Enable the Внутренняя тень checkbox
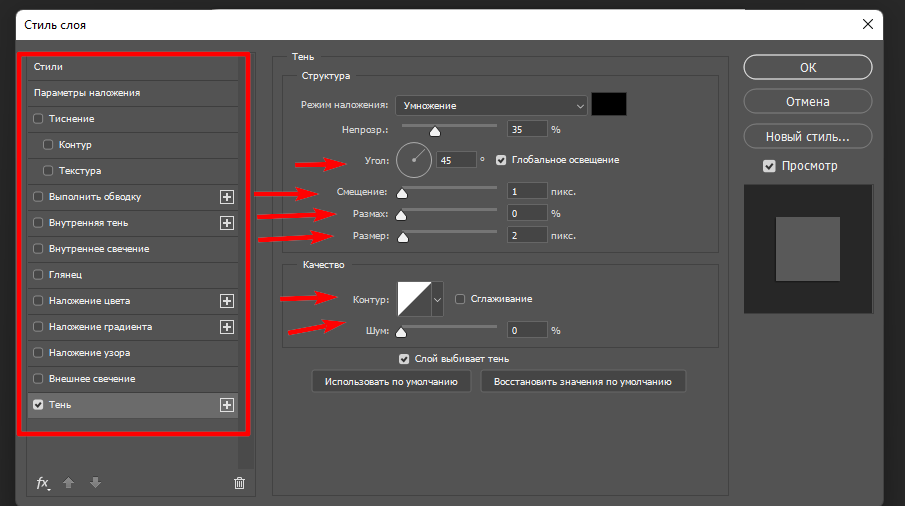 pos(38,223)
